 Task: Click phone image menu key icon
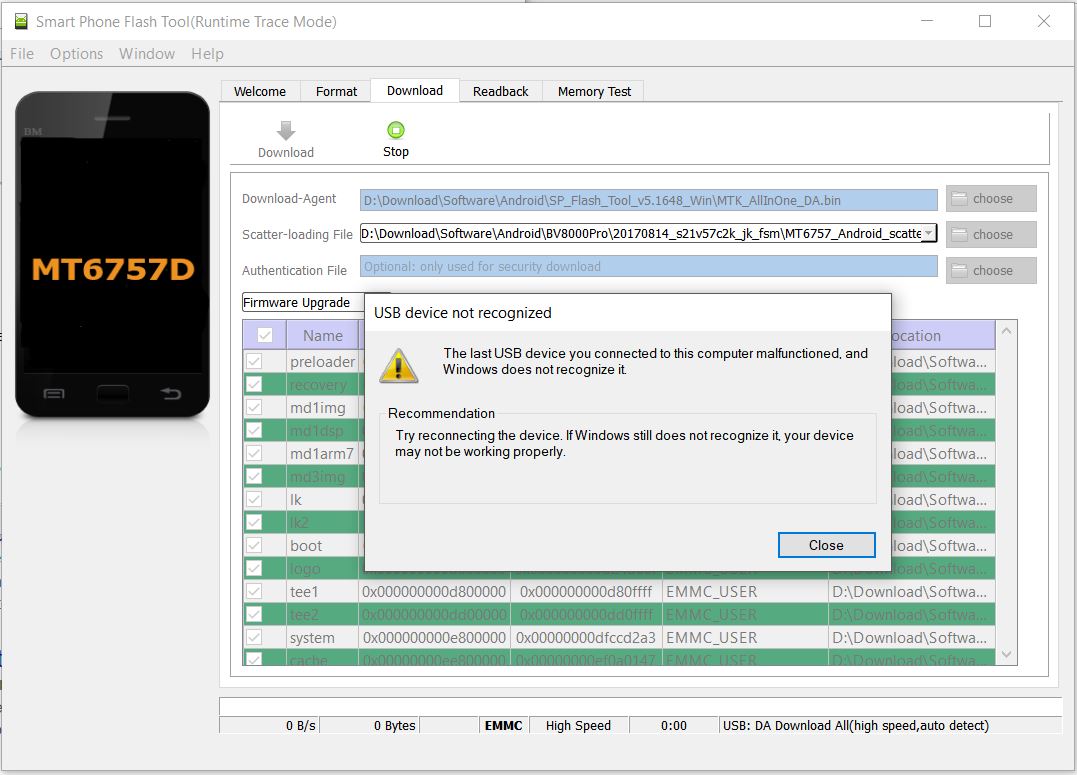pyautogui.click(x=54, y=394)
